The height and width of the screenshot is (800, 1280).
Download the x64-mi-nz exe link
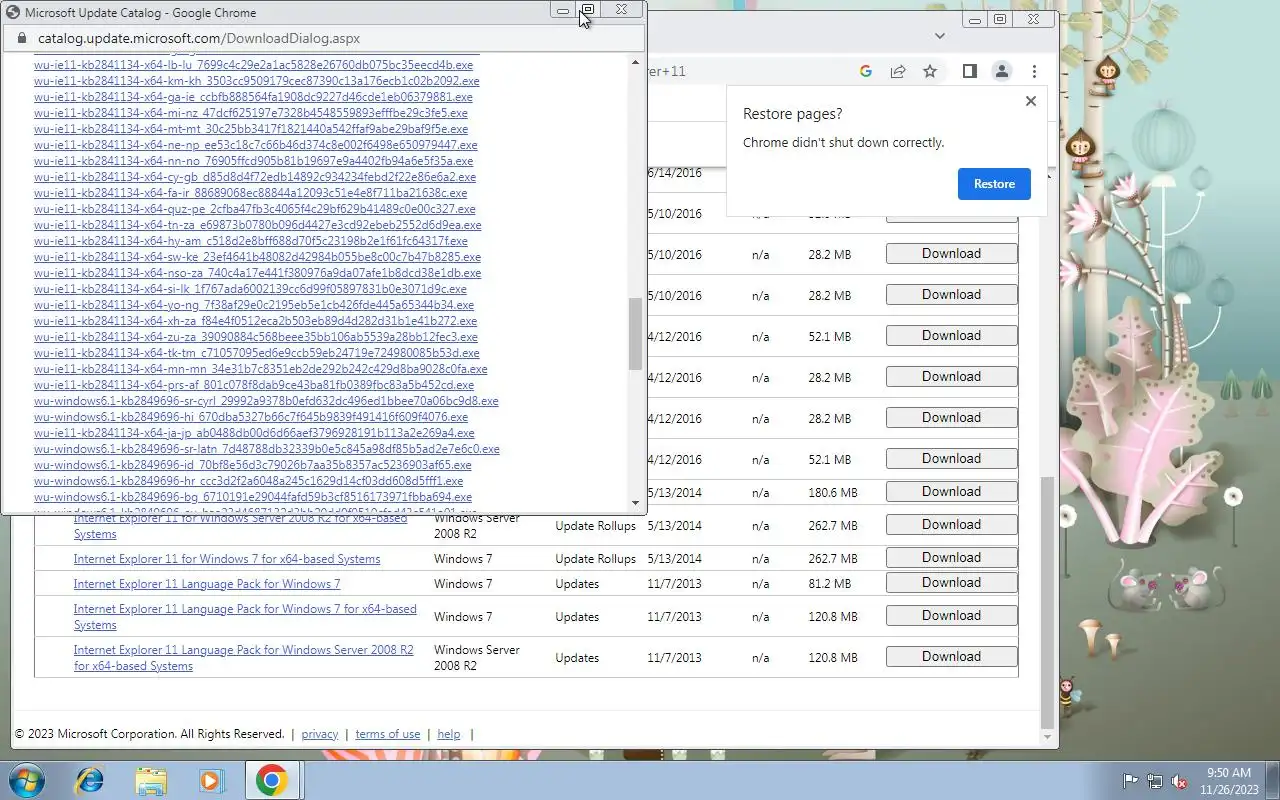click(250, 113)
